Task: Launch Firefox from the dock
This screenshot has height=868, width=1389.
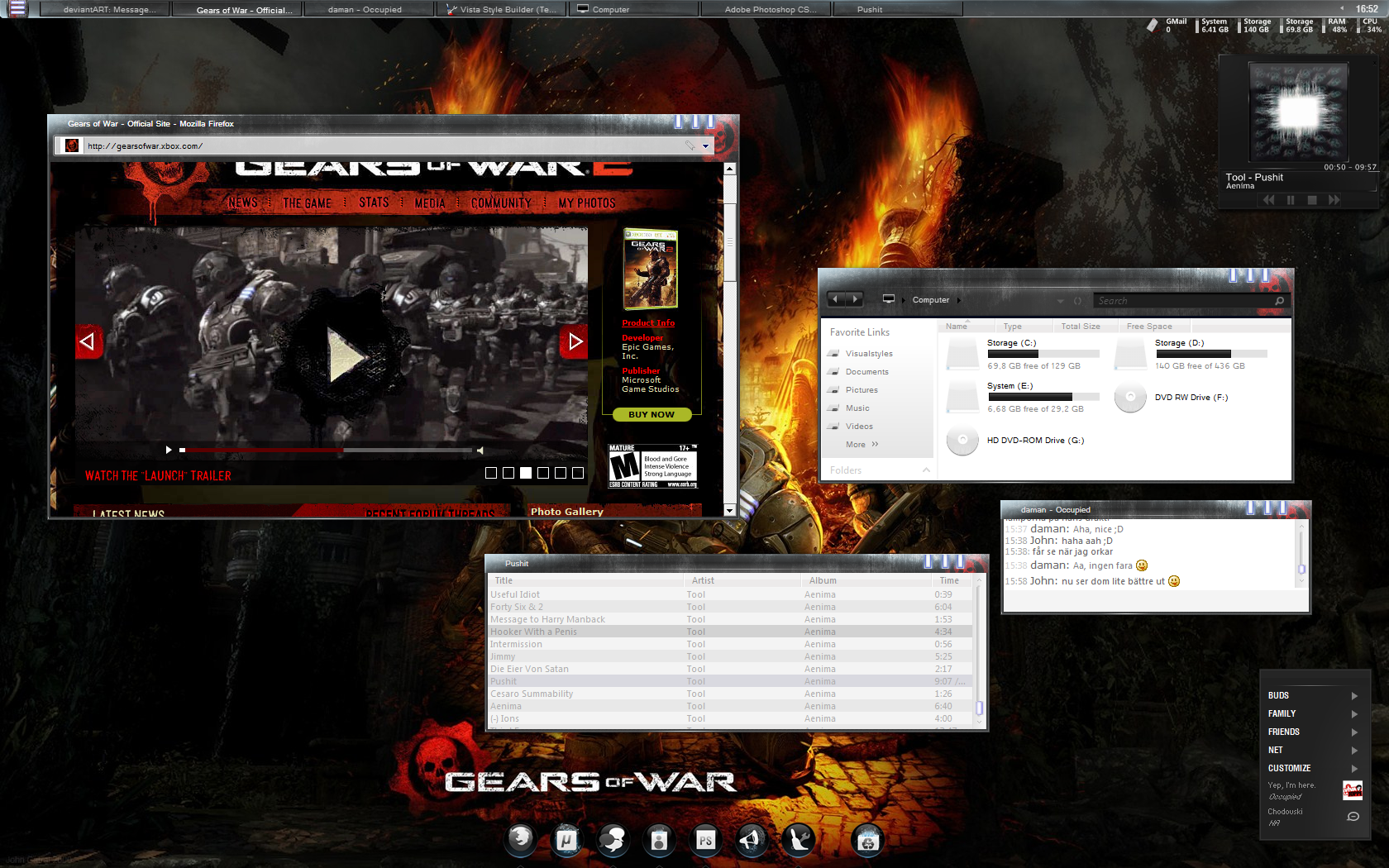Action: pos(521,840)
